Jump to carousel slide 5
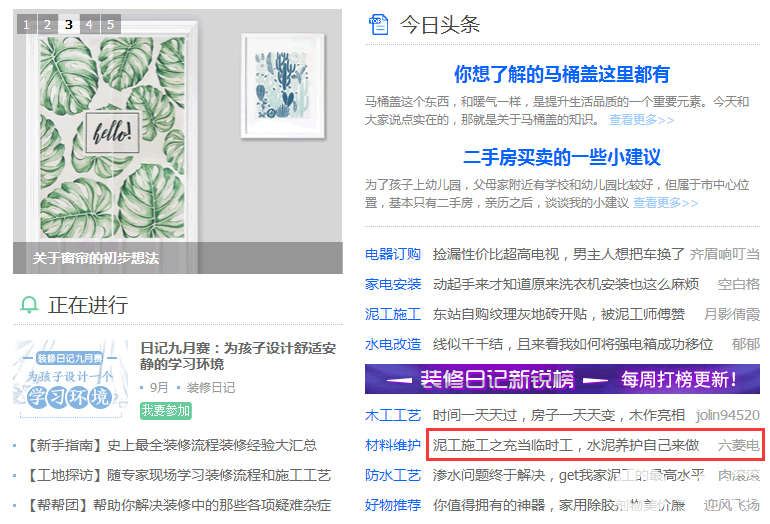 110,24
